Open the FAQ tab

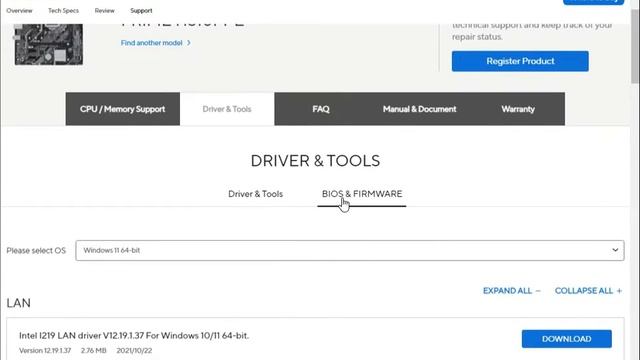pos(321,109)
